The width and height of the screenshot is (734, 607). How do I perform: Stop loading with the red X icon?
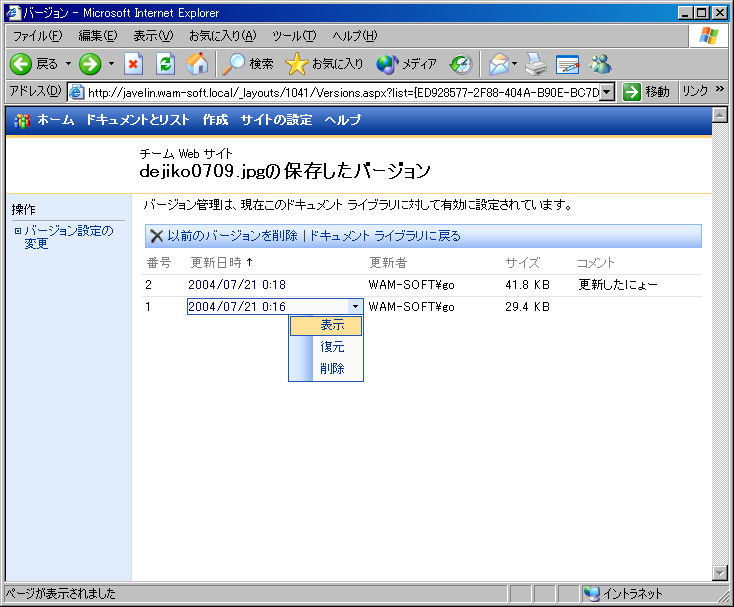click(x=133, y=64)
